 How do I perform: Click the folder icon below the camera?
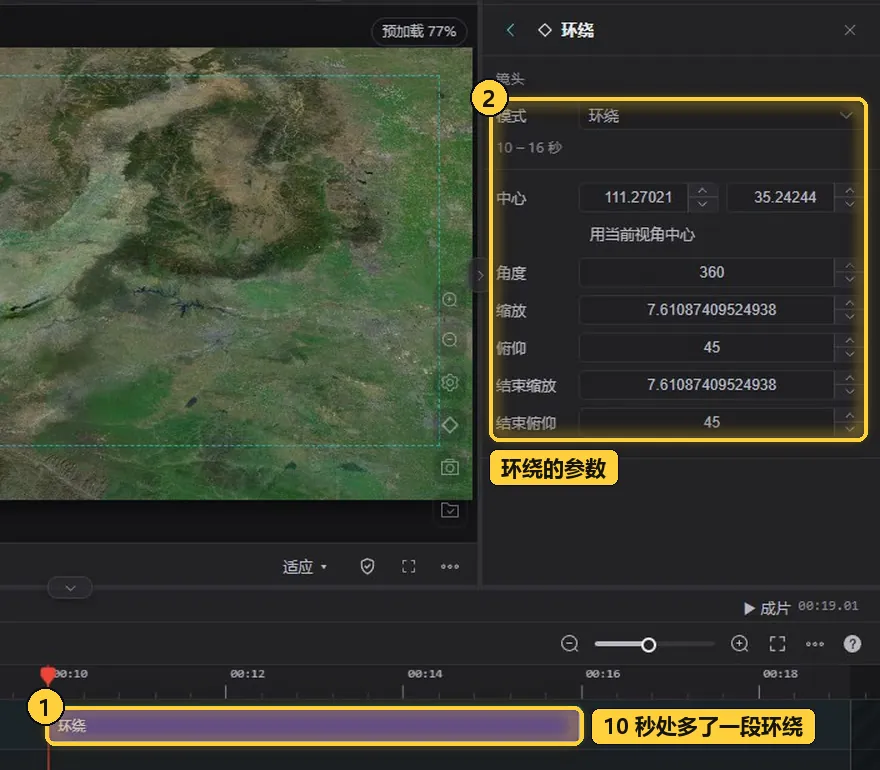click(x=450, y=510)
